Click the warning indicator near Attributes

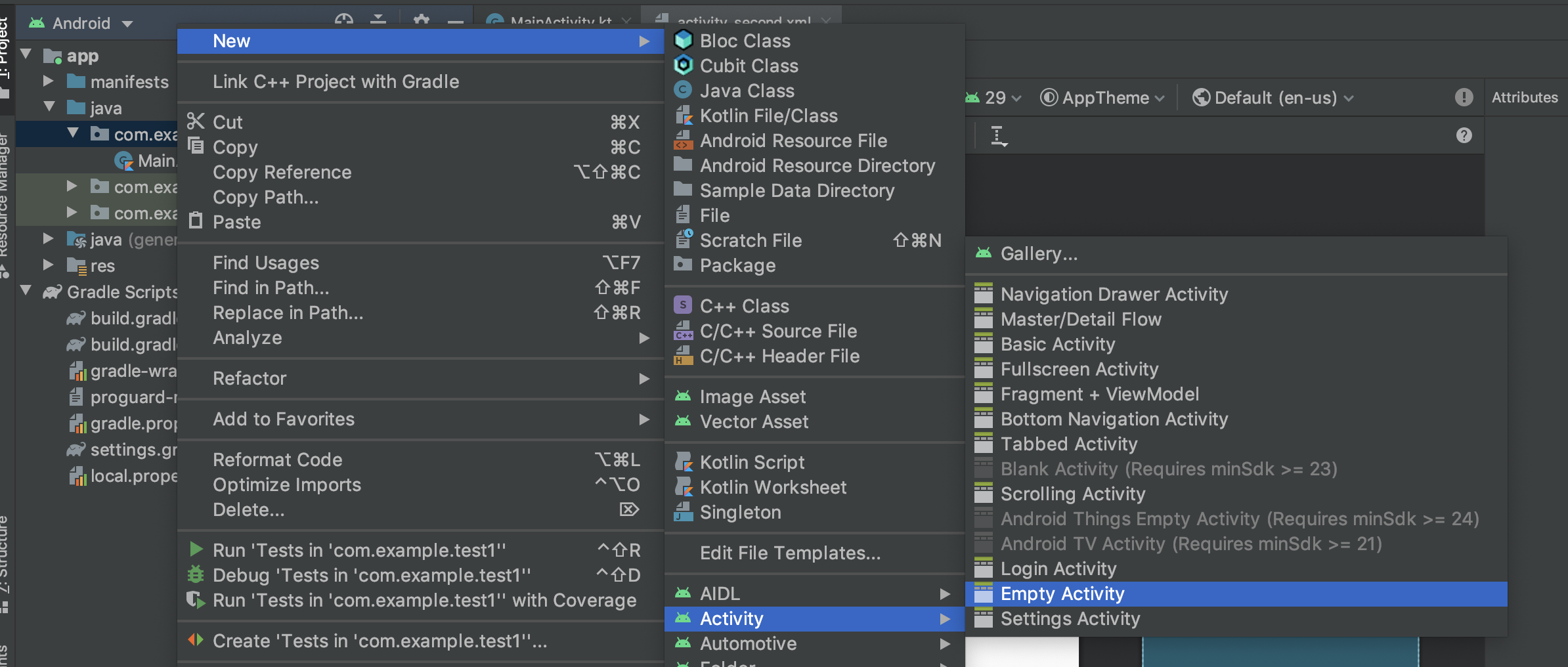point(1464,98)
